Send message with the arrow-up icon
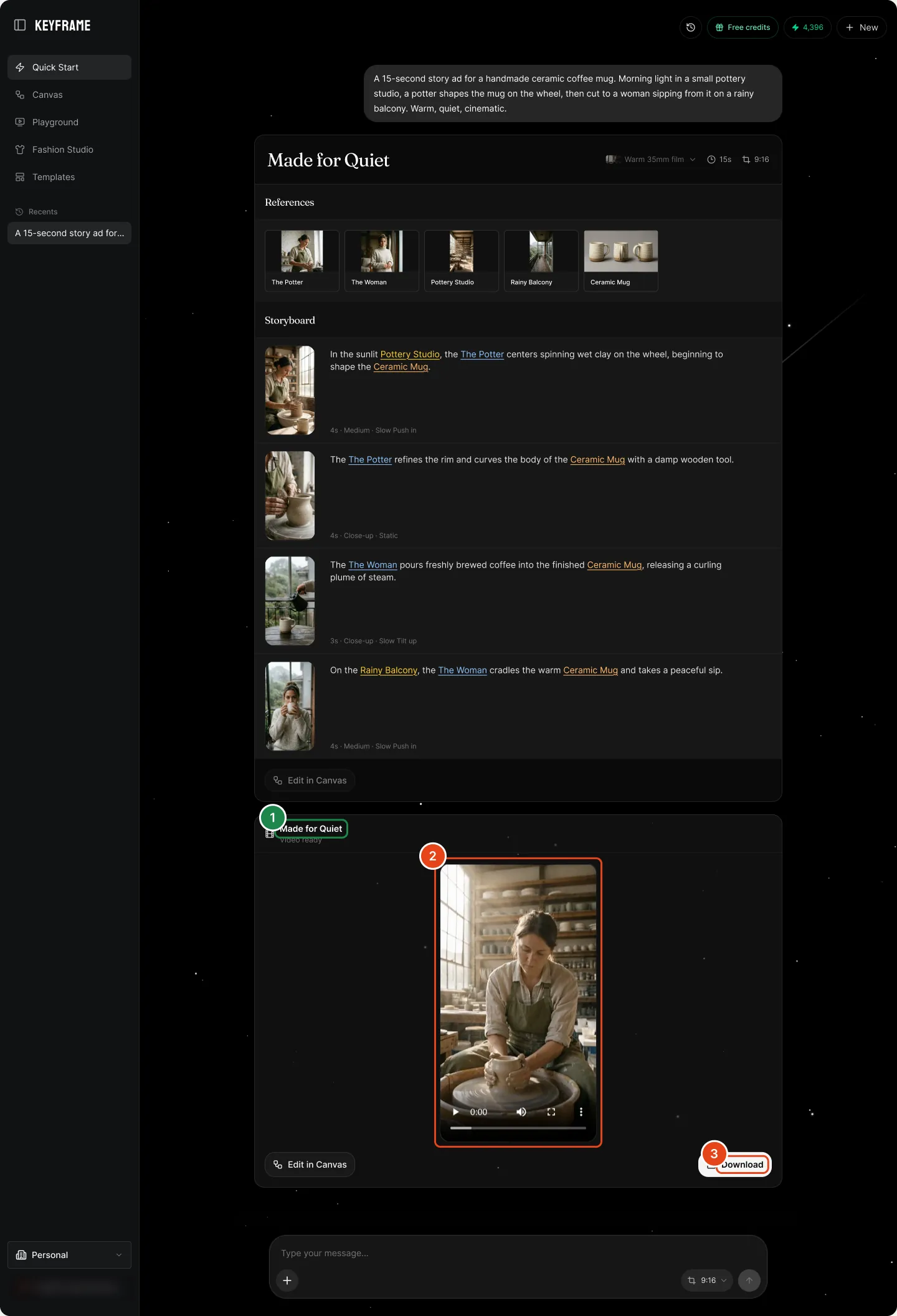The image size is (897, 1316). [x=749, y=1280]
